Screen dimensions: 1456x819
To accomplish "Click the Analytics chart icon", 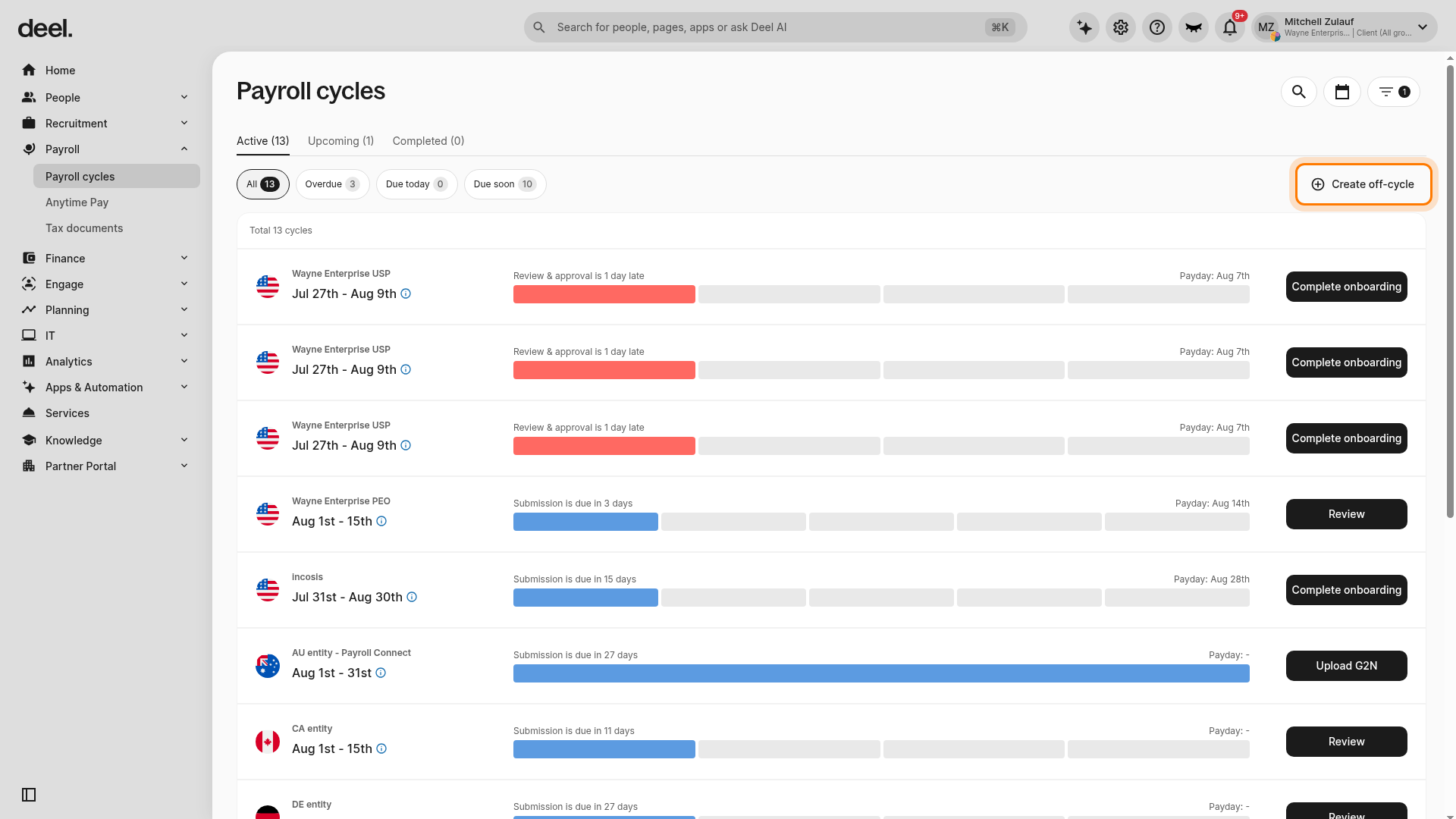I will (x=29, y=361).
